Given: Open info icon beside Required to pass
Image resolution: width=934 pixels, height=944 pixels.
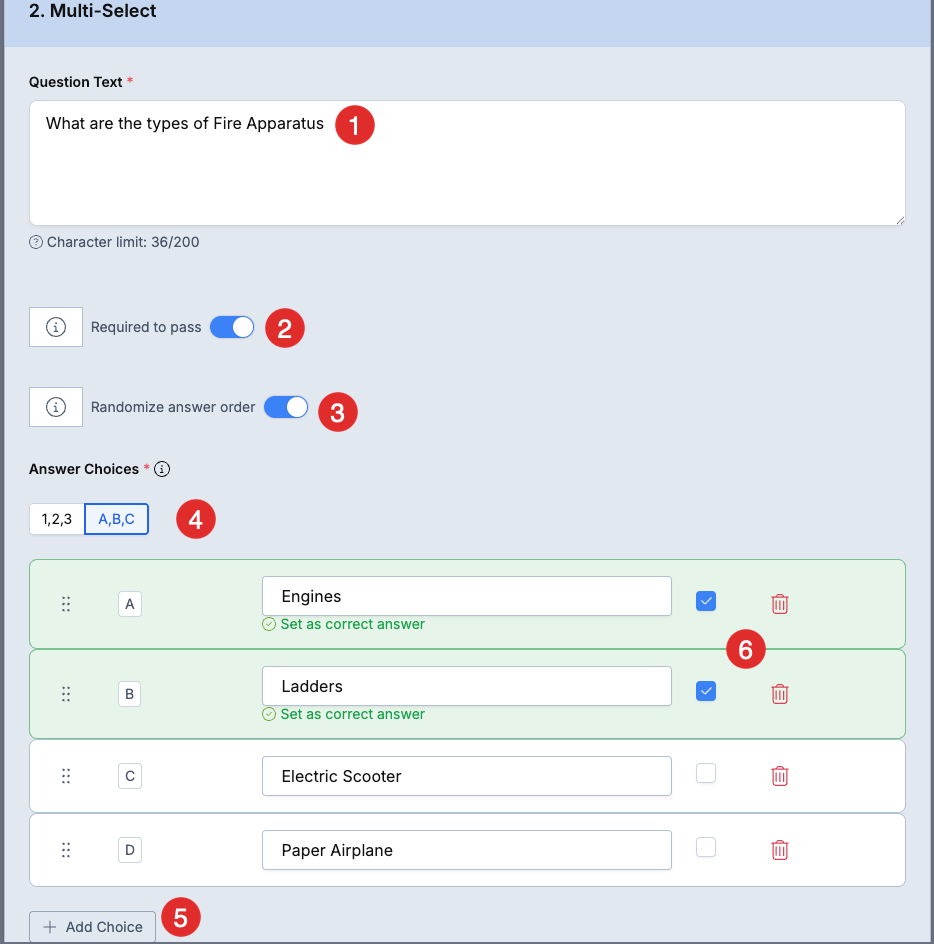Looking at the screenshot, I should [56, 327].
